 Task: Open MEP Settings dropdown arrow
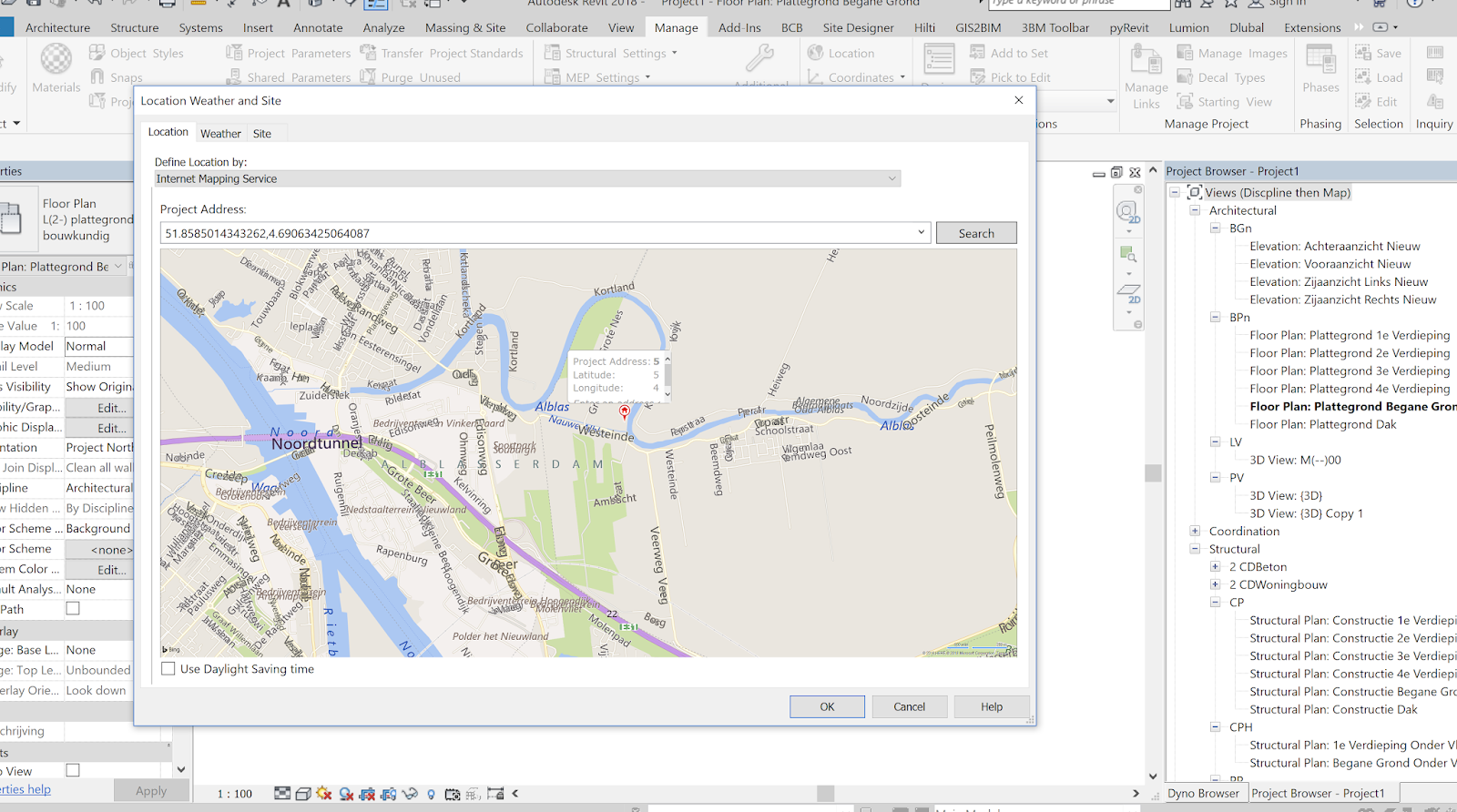click(647, 77)
